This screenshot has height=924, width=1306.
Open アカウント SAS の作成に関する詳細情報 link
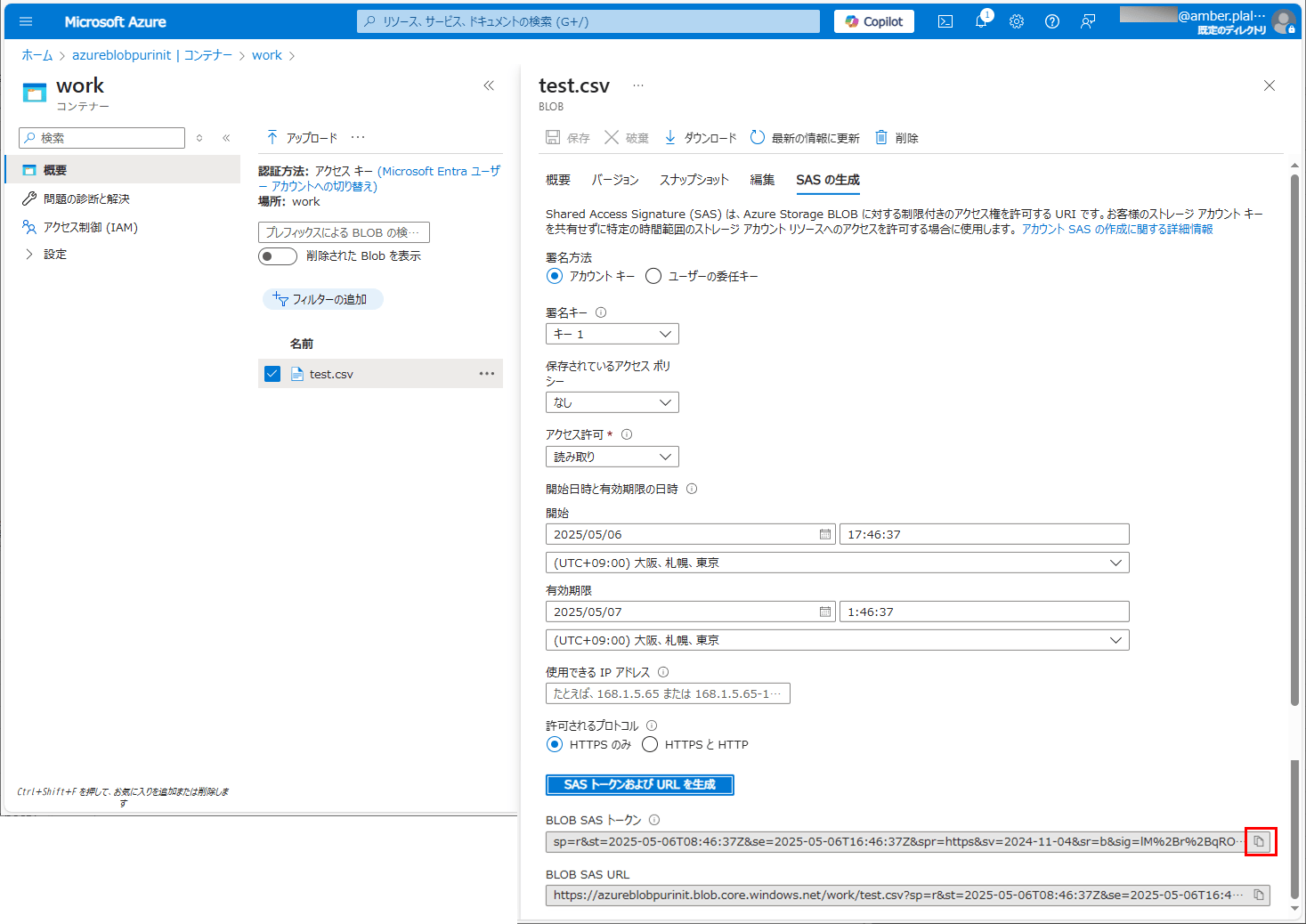(x=1117, y=229)
